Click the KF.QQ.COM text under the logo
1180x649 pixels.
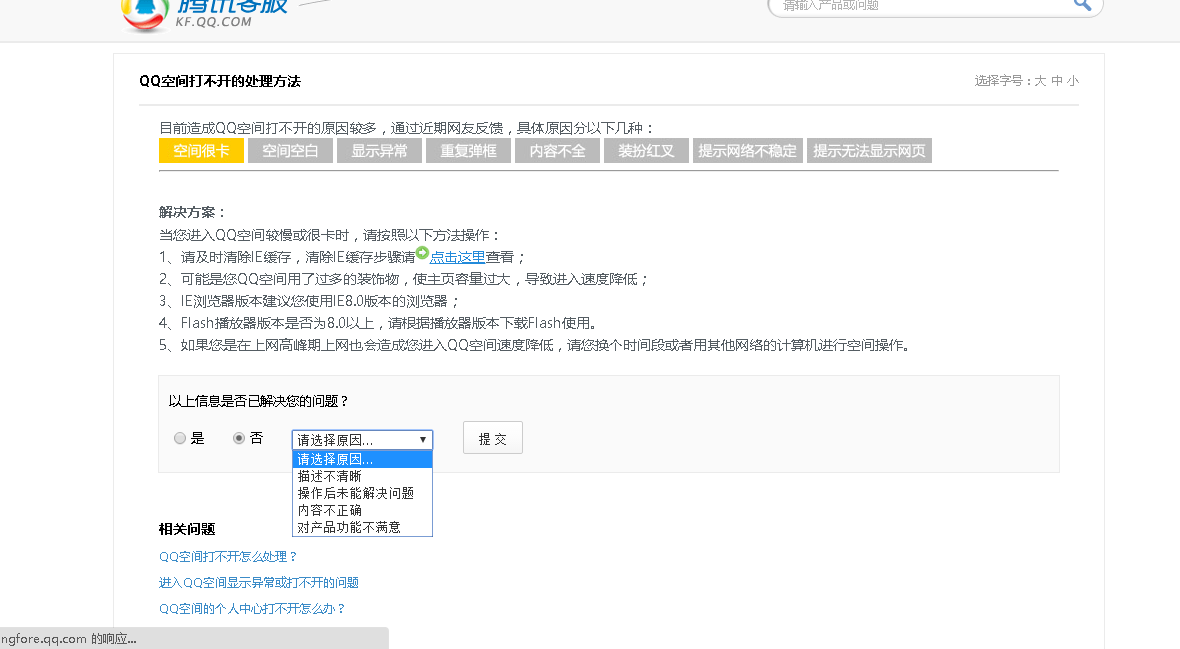point(214,22)
